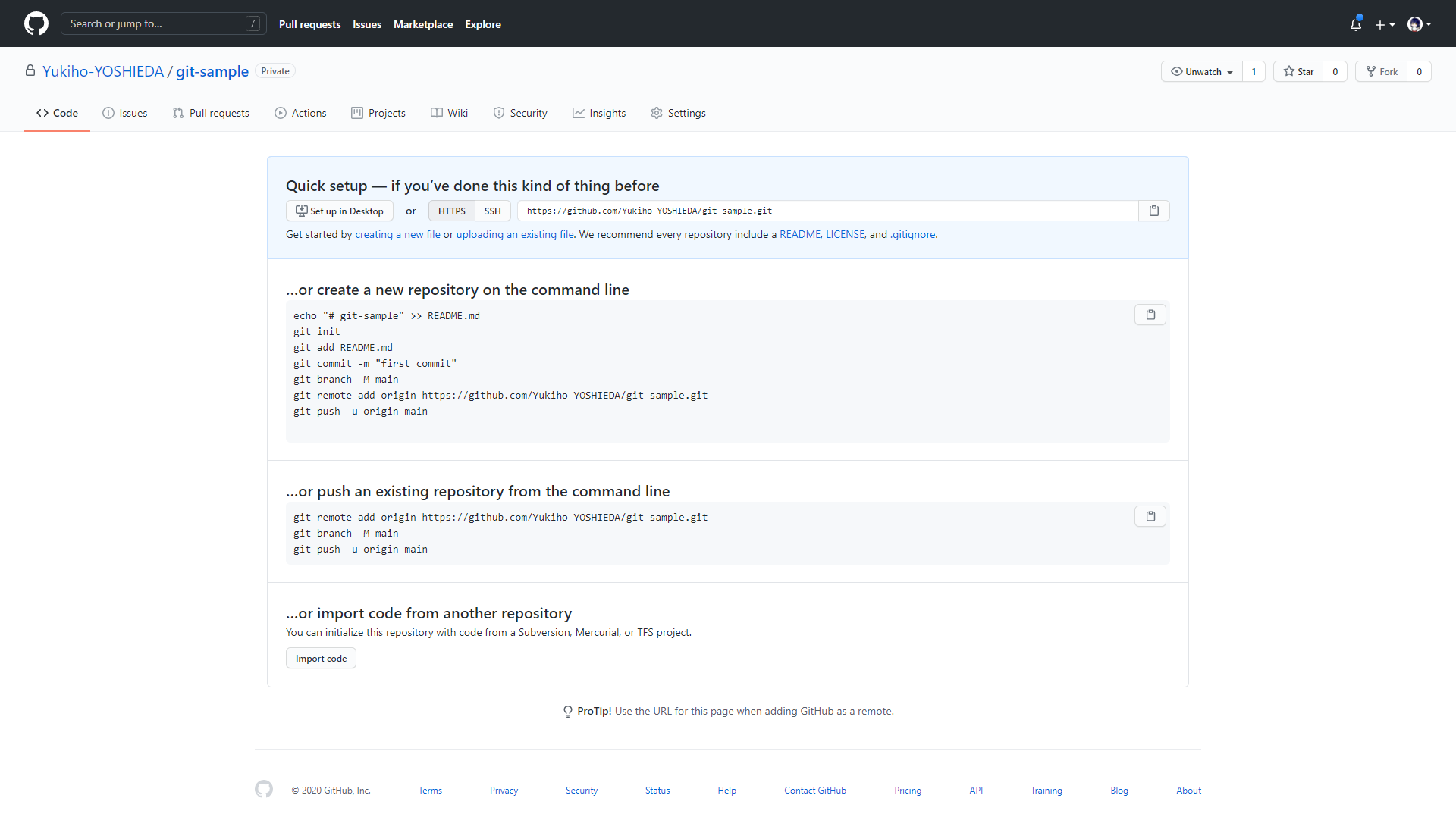Expand the Unwatch notifications dropdown
1456x836 pixels.
[x=1202, y=71]
